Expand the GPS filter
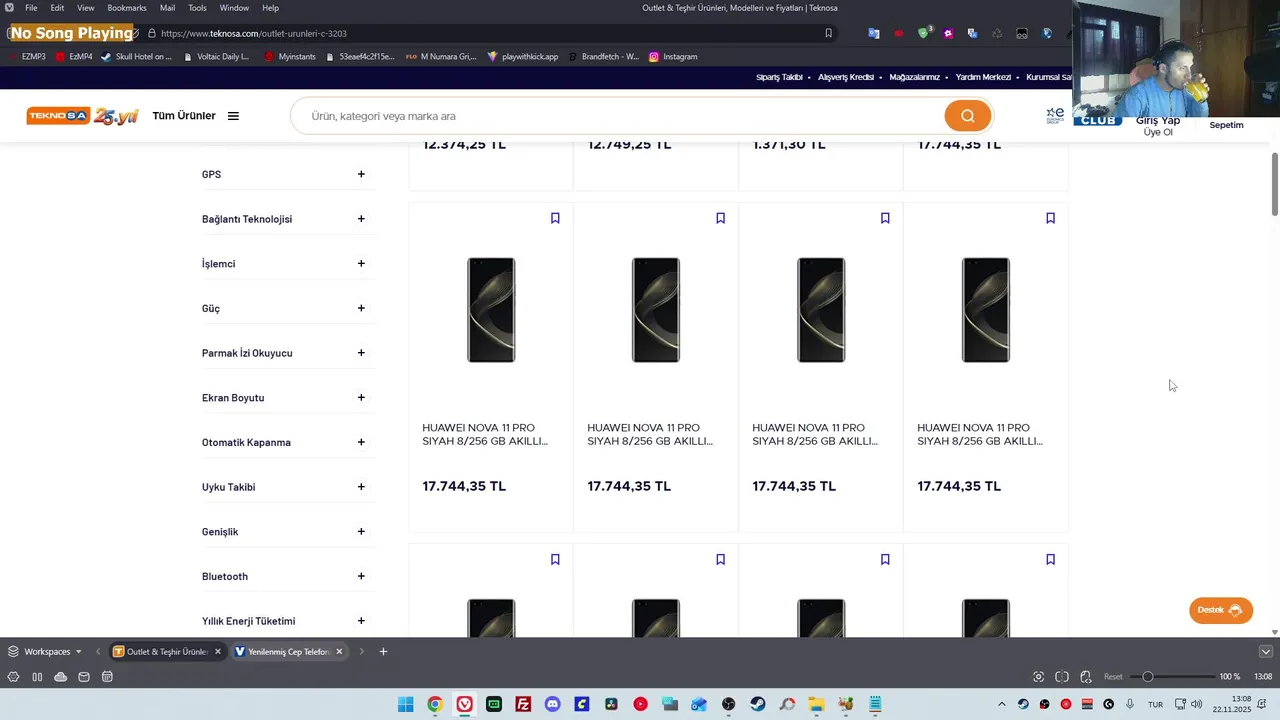The image size is (1280, 720). tap(361, 174)
